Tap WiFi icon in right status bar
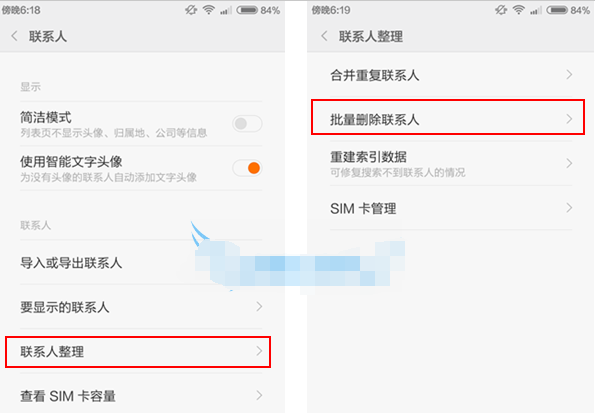 point(518,10)
